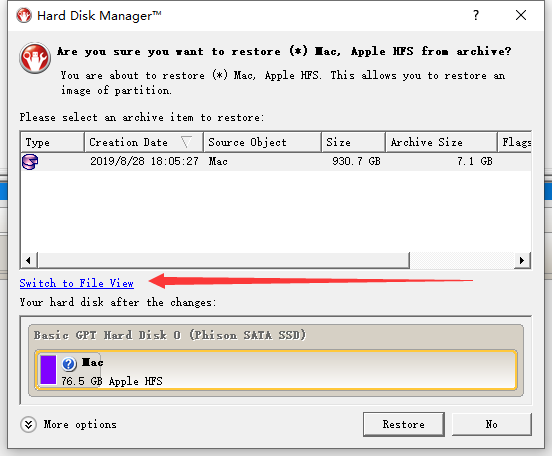The height and width of the screenshot is (456, 552).
Task: Click the purple Mac partition color block
Action: 48,370
